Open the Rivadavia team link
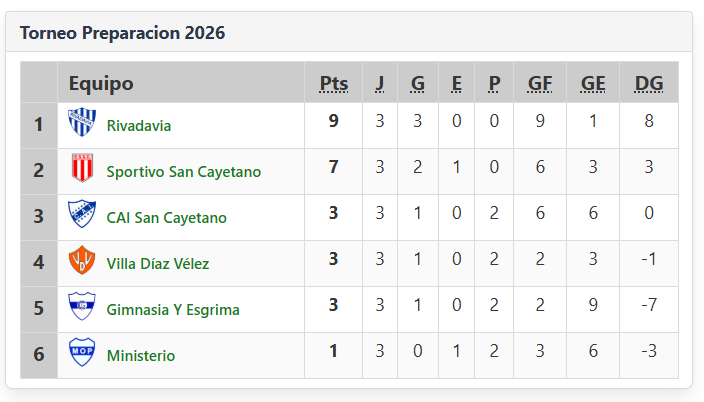 tap(138, 126)
